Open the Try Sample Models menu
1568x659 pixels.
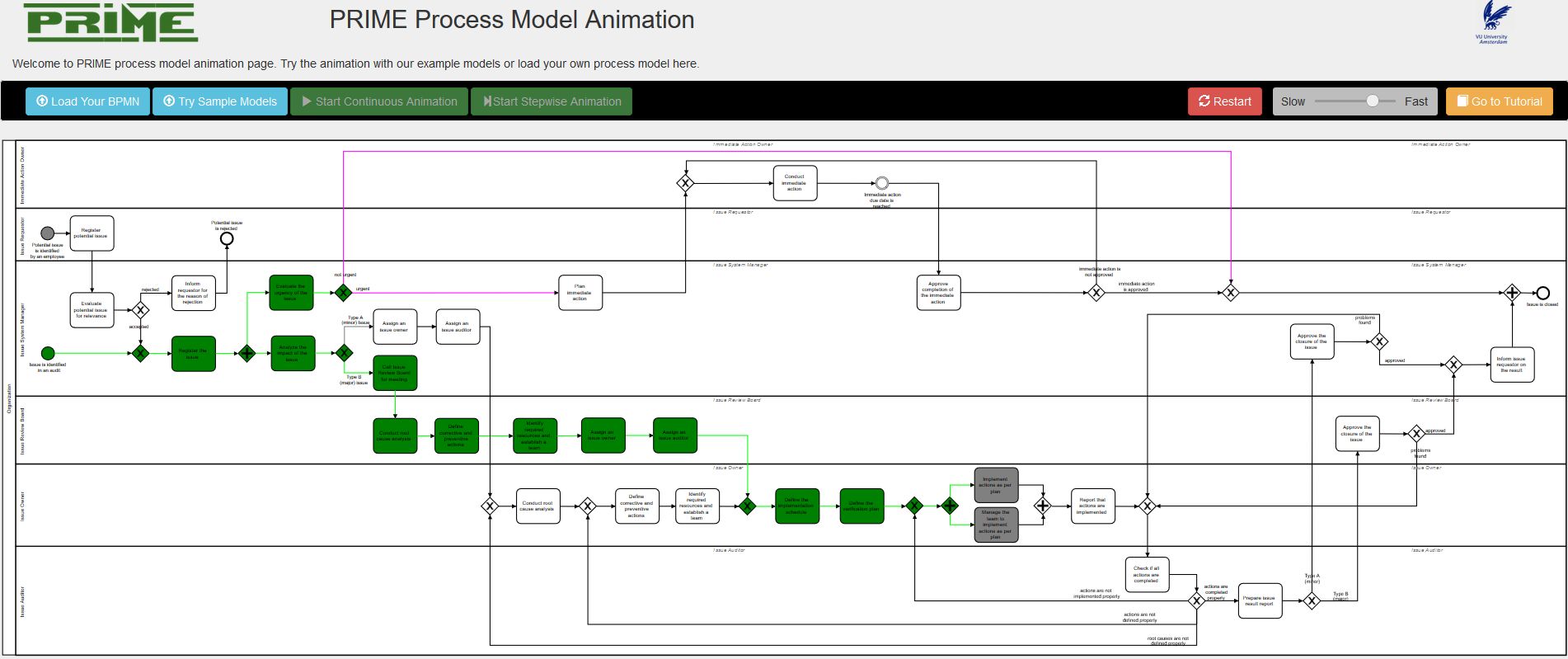(x=220, y=101)
